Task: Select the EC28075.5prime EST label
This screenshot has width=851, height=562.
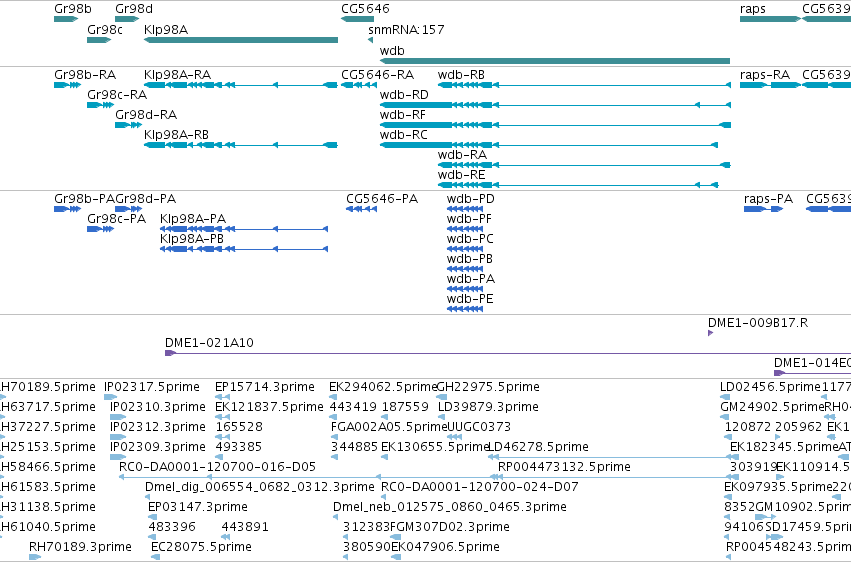Action: 201,547
